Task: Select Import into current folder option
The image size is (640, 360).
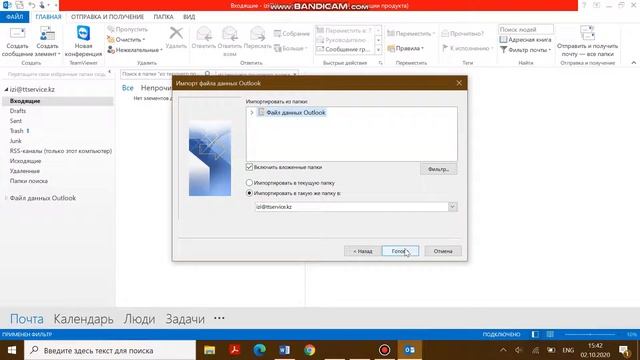Action: (249, 183)
